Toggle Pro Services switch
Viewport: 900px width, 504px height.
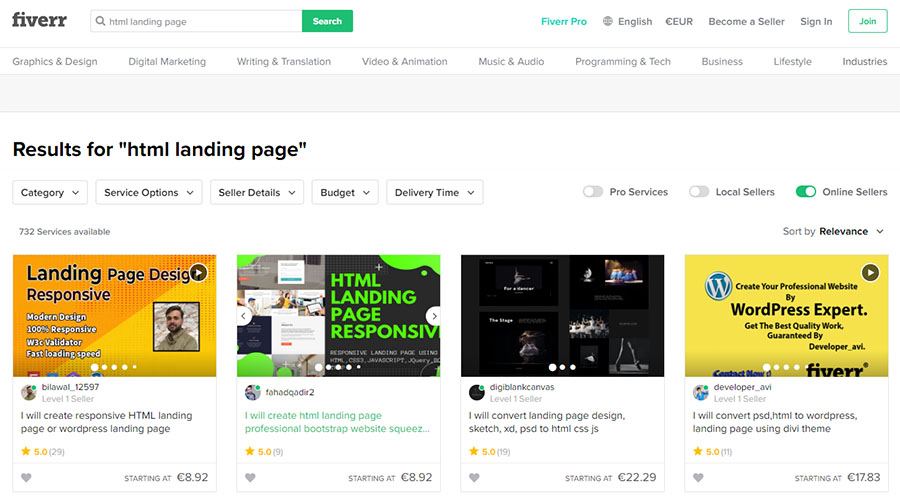click(593, 192)
